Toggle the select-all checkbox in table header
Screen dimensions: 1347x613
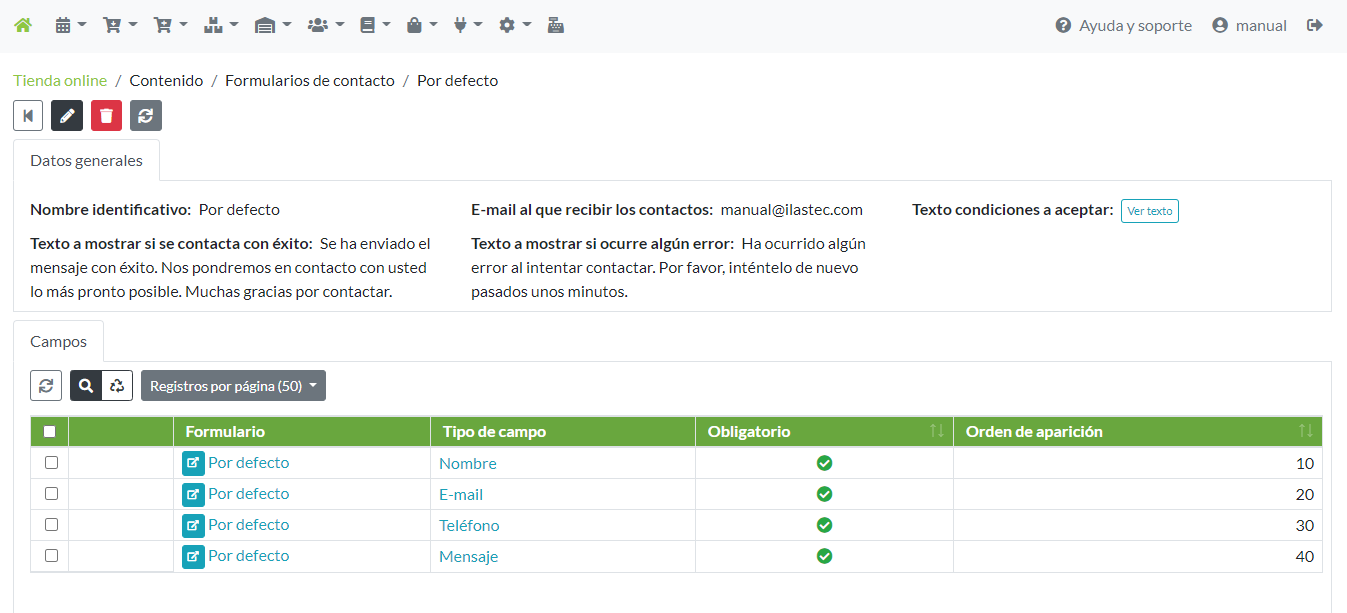tap(50, 432)
